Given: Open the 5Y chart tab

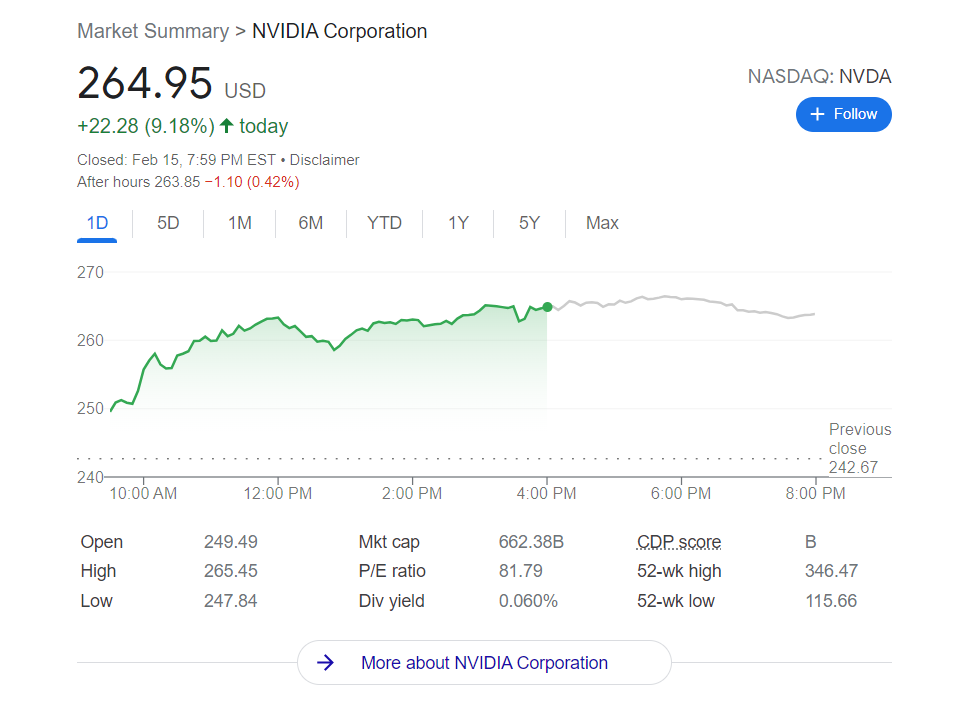Looking at the screenshot, I should (x=529, y=223).
